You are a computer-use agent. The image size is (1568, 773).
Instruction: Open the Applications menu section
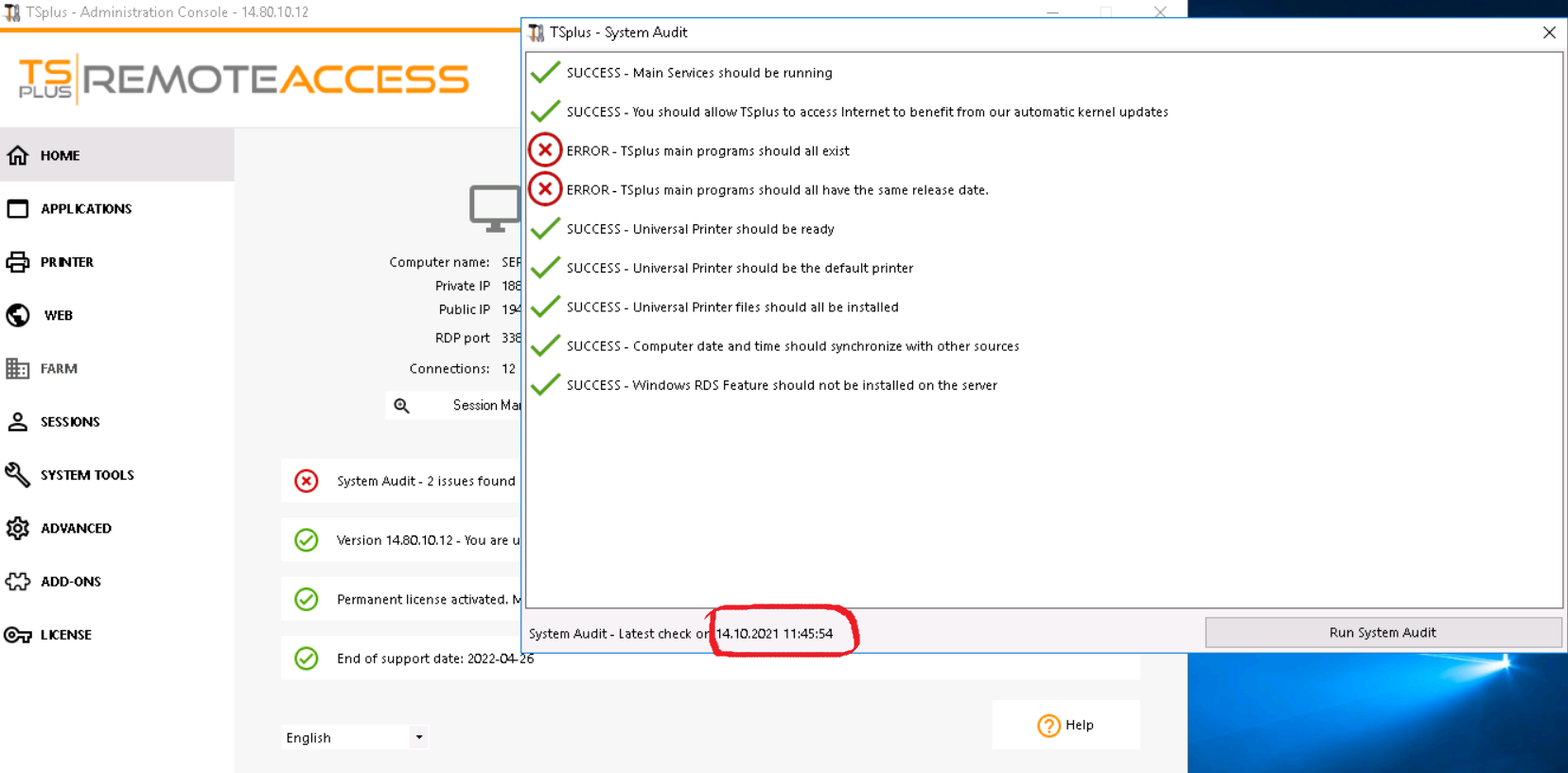tap(86, 209)
